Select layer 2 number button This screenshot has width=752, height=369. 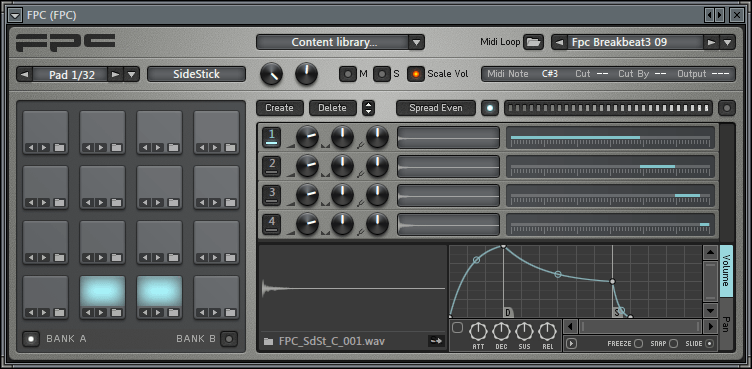272,167
